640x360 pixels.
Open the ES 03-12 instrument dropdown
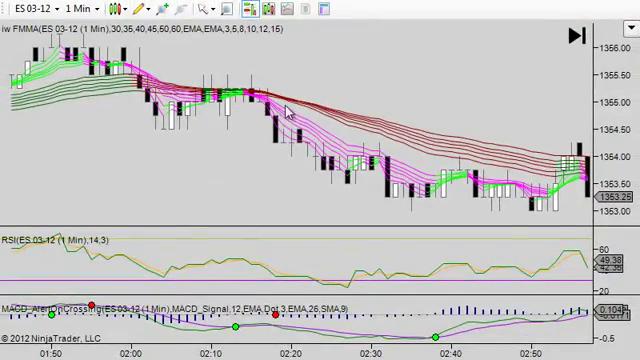[37, 9]
